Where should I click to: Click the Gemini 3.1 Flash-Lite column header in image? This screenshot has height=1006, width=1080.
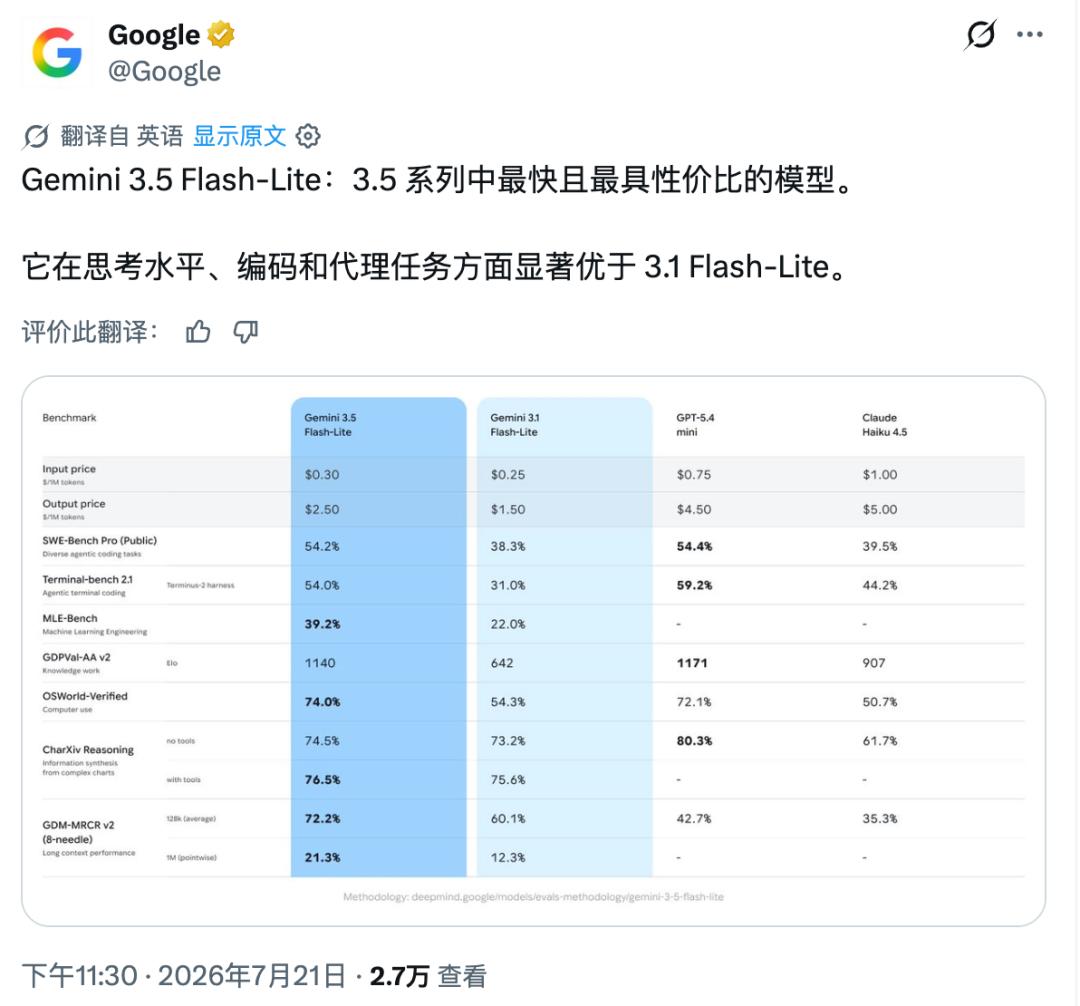click(x=515, y=425)
